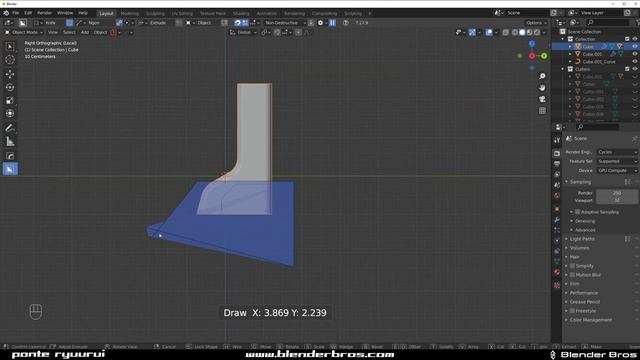
Task: Open the Physics properties tab
Action: tap(557, 241)
